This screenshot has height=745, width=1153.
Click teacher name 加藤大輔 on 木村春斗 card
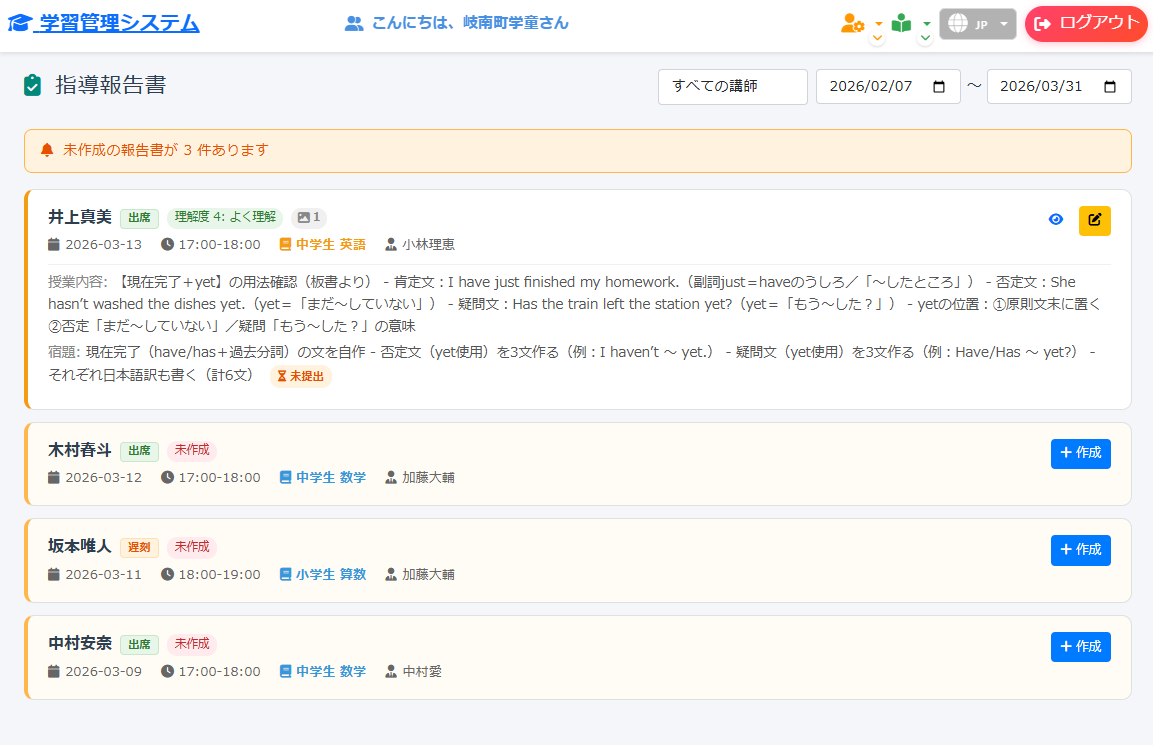coord(428,477)
